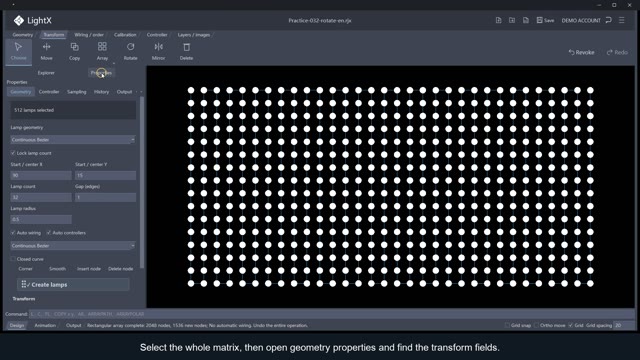
Task: Toggle Auto wiring checkbox
Action: pyautogui.click(x=13, y=233)
